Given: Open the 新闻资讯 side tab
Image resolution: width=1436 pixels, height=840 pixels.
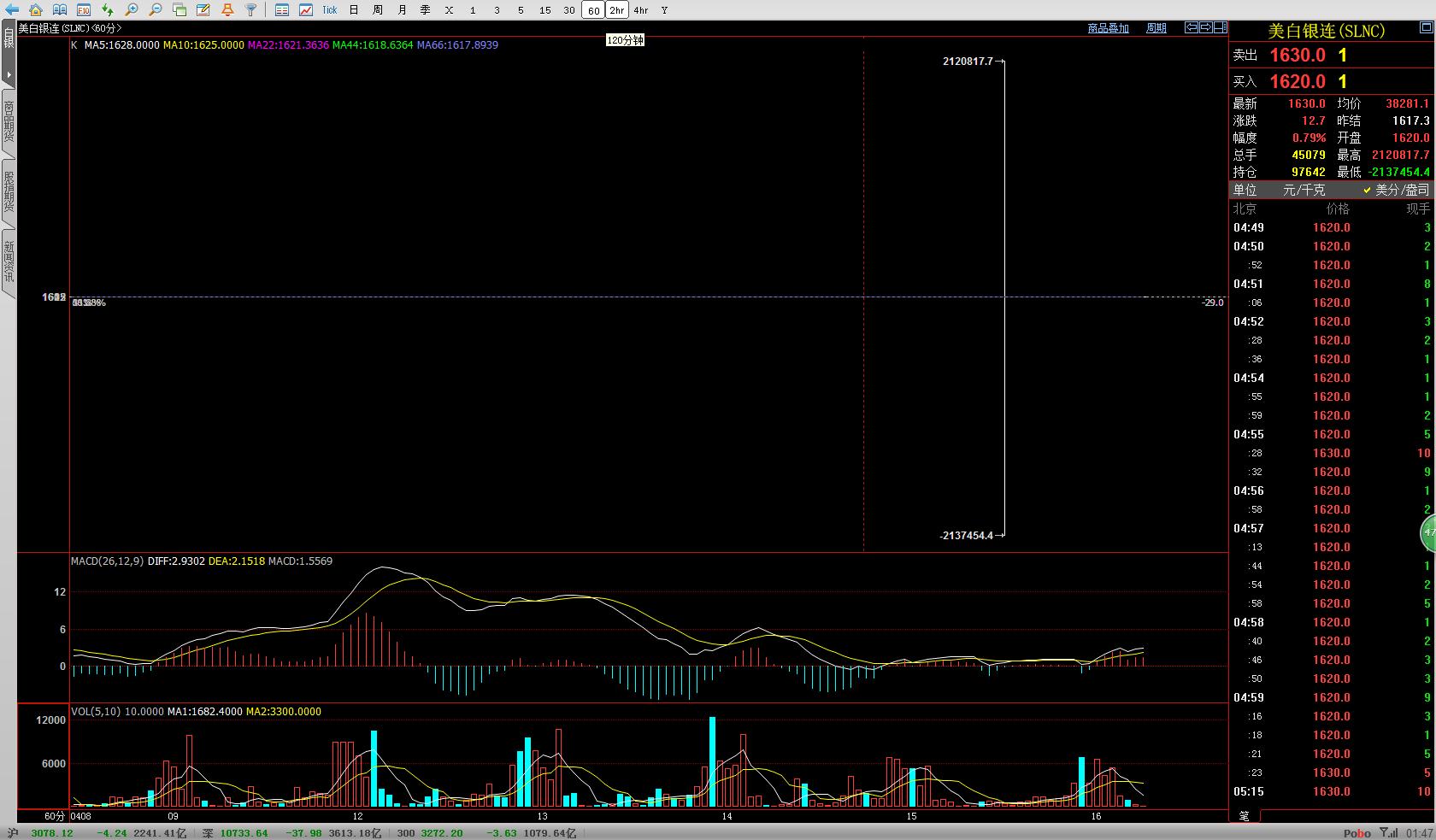Looking at the screenshot, I should (9, 261).
